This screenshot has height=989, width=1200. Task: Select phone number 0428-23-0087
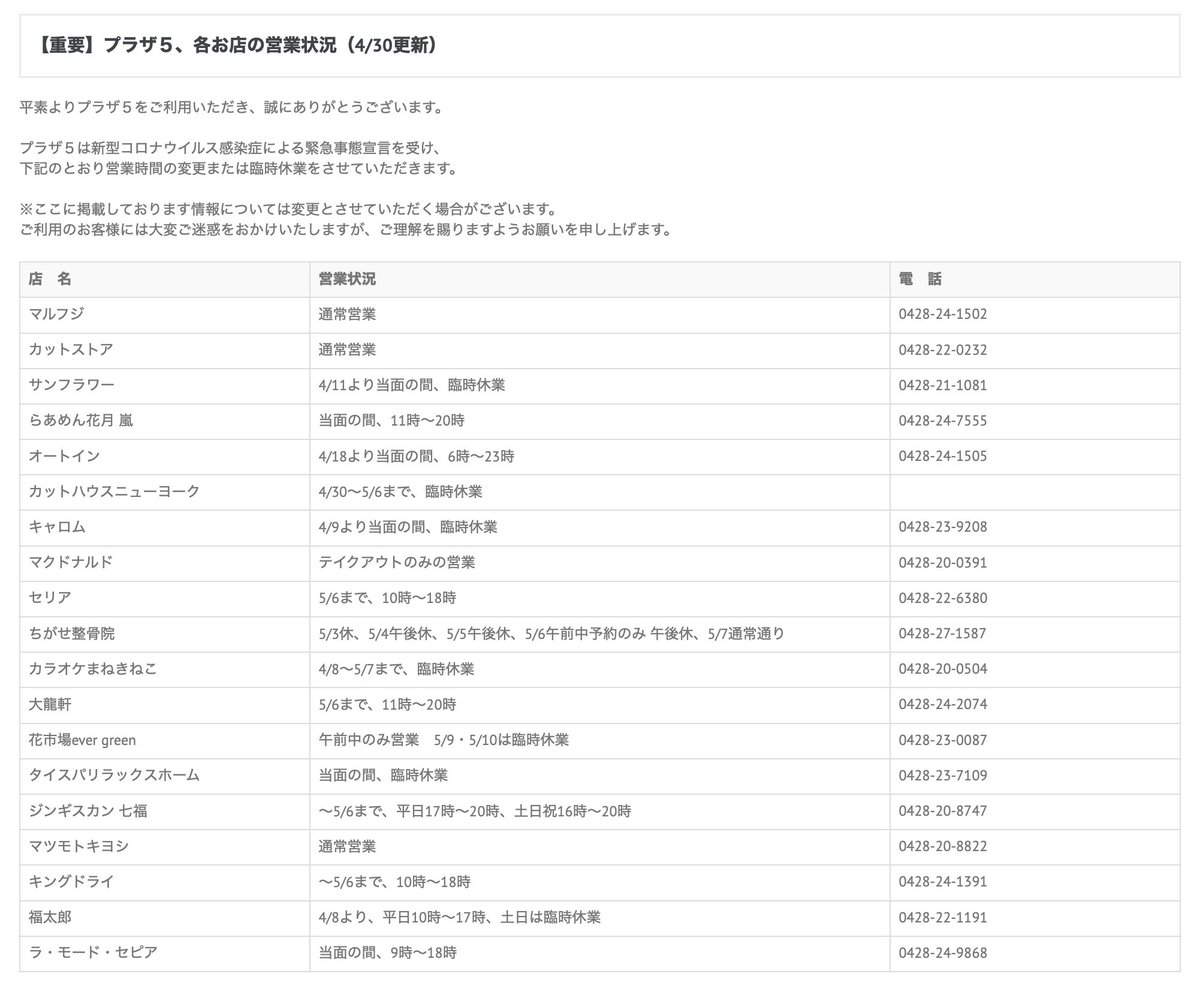(943, 740)
